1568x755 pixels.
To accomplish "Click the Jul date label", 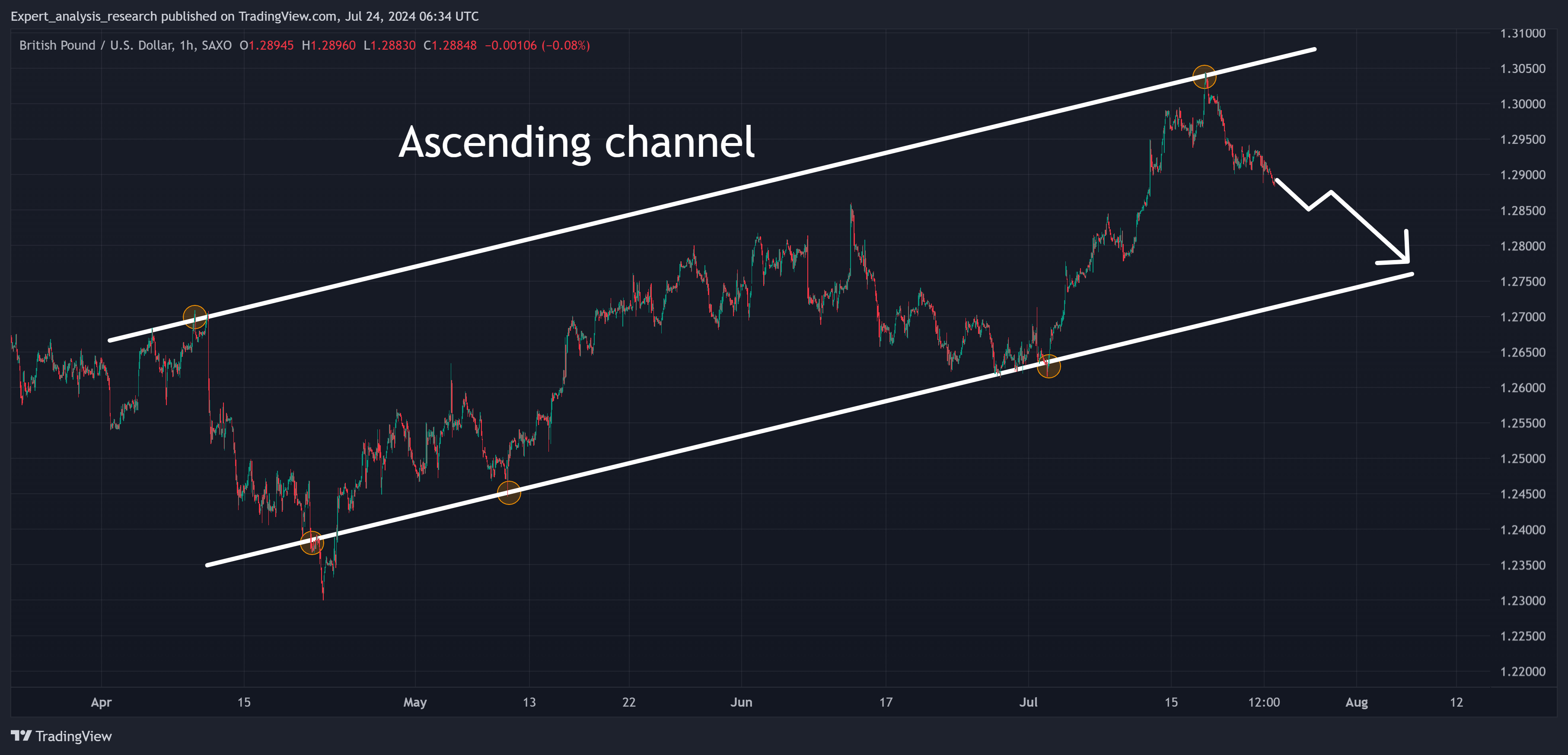I will [x=1029, y=702].
